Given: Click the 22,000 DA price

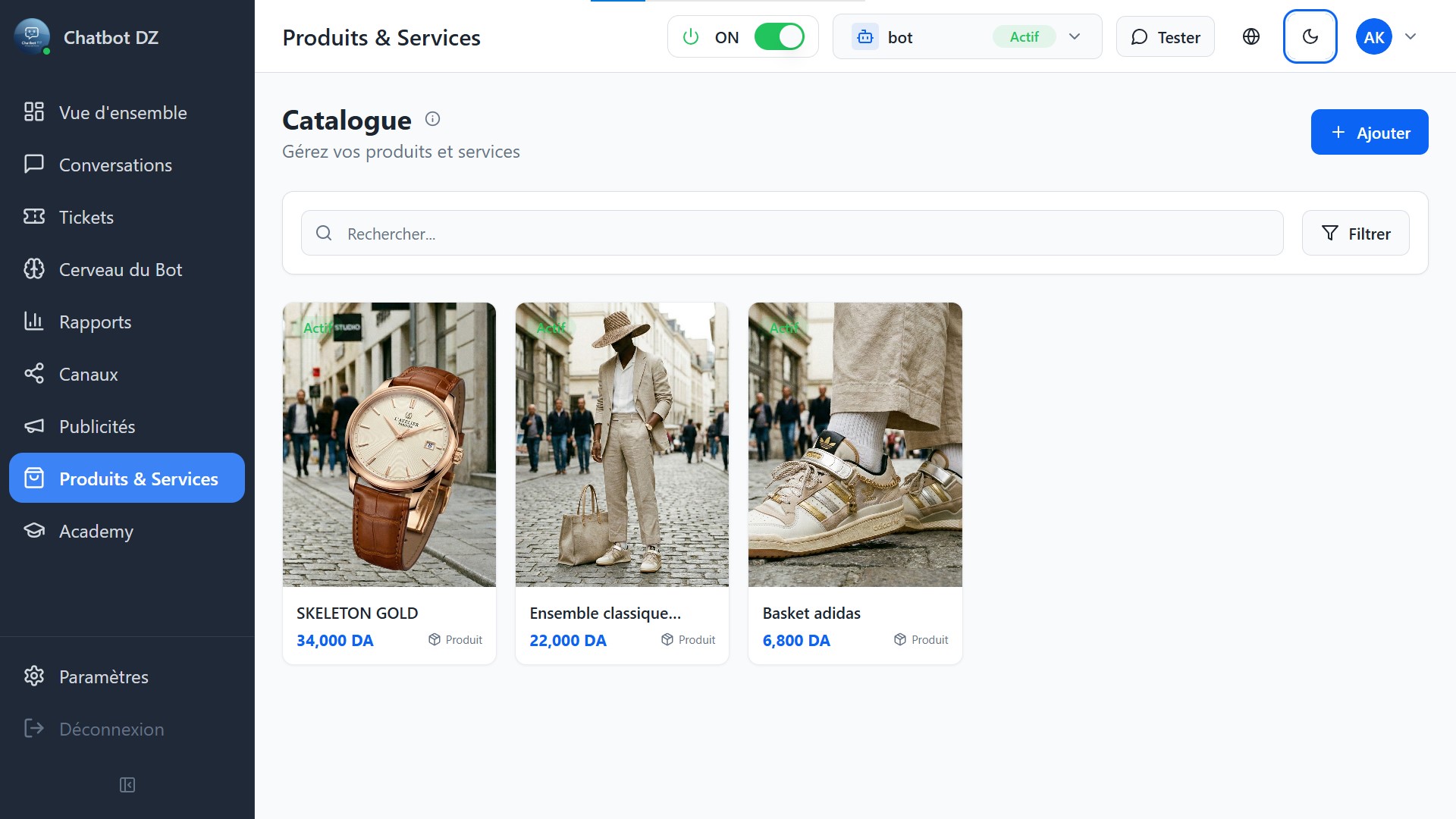Looking at the screenshot, I should [x=568, y=640].
